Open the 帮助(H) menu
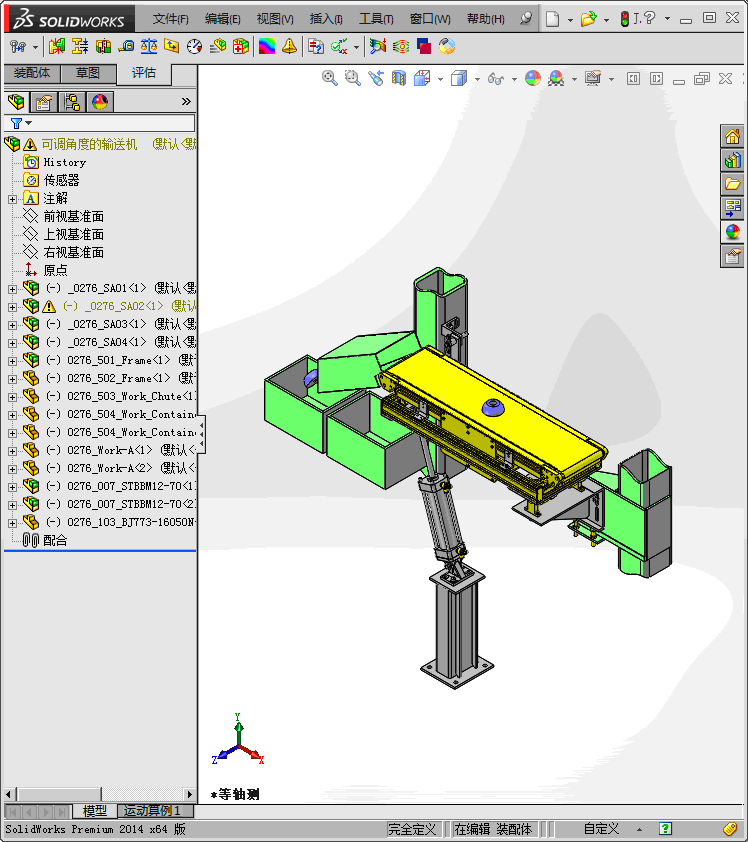The width and height of the screenshot is (748, 842). point(485,19)
